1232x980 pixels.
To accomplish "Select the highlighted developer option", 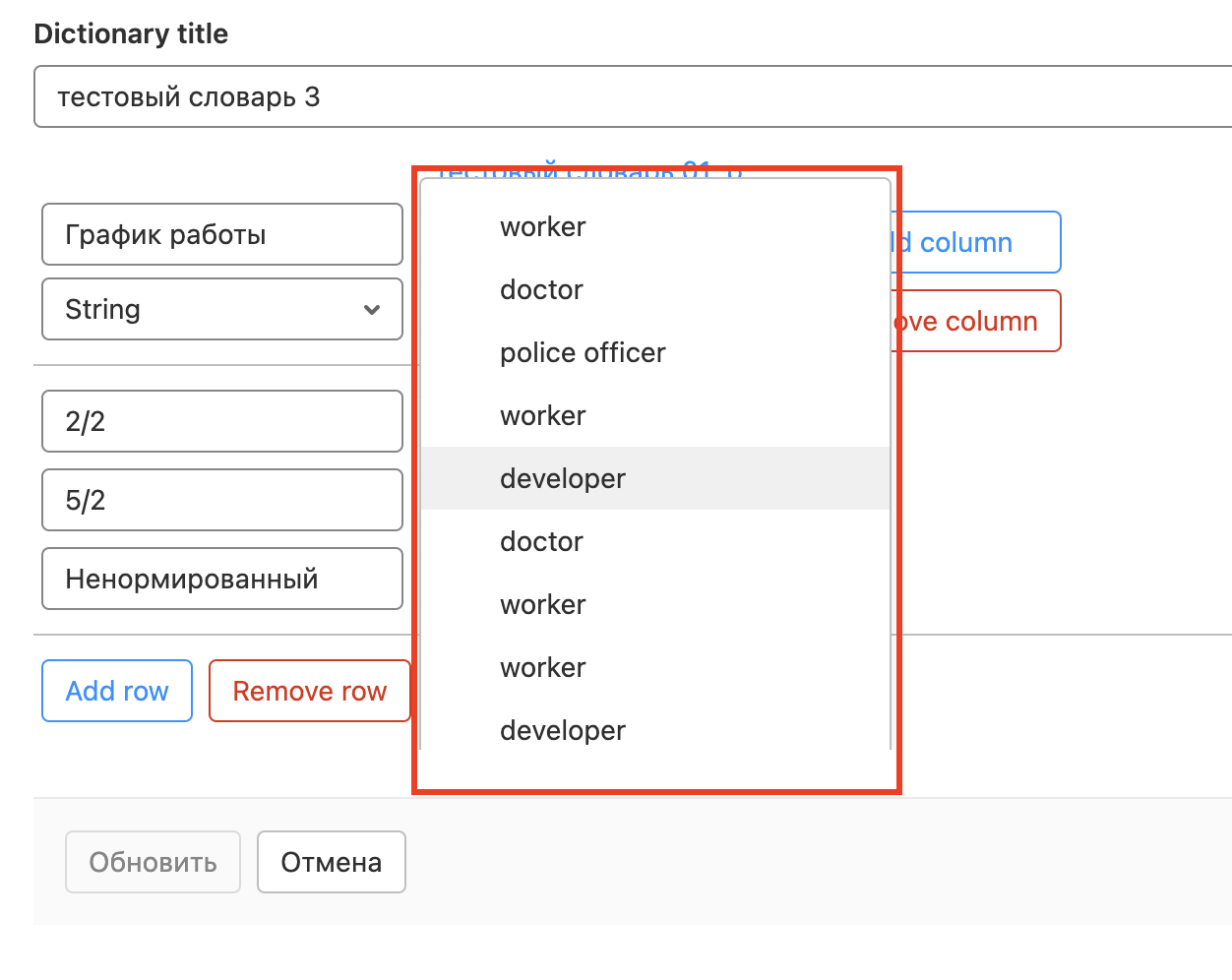I will [x=563, y=478].
